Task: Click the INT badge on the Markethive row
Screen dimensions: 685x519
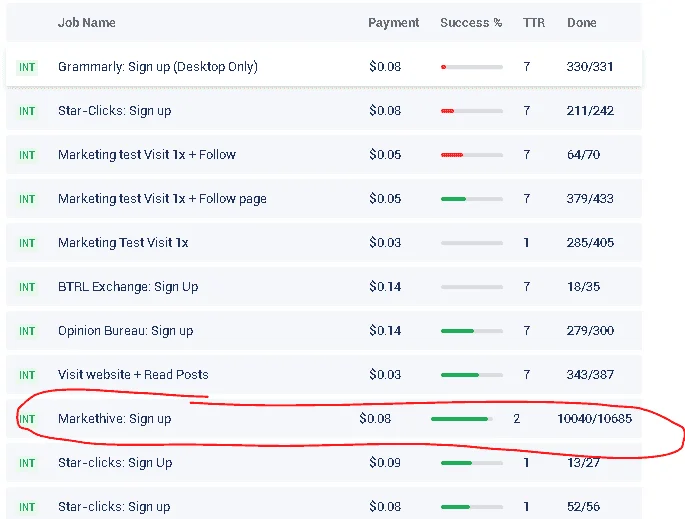Action: pyautogui.click(x=27, y=419)
